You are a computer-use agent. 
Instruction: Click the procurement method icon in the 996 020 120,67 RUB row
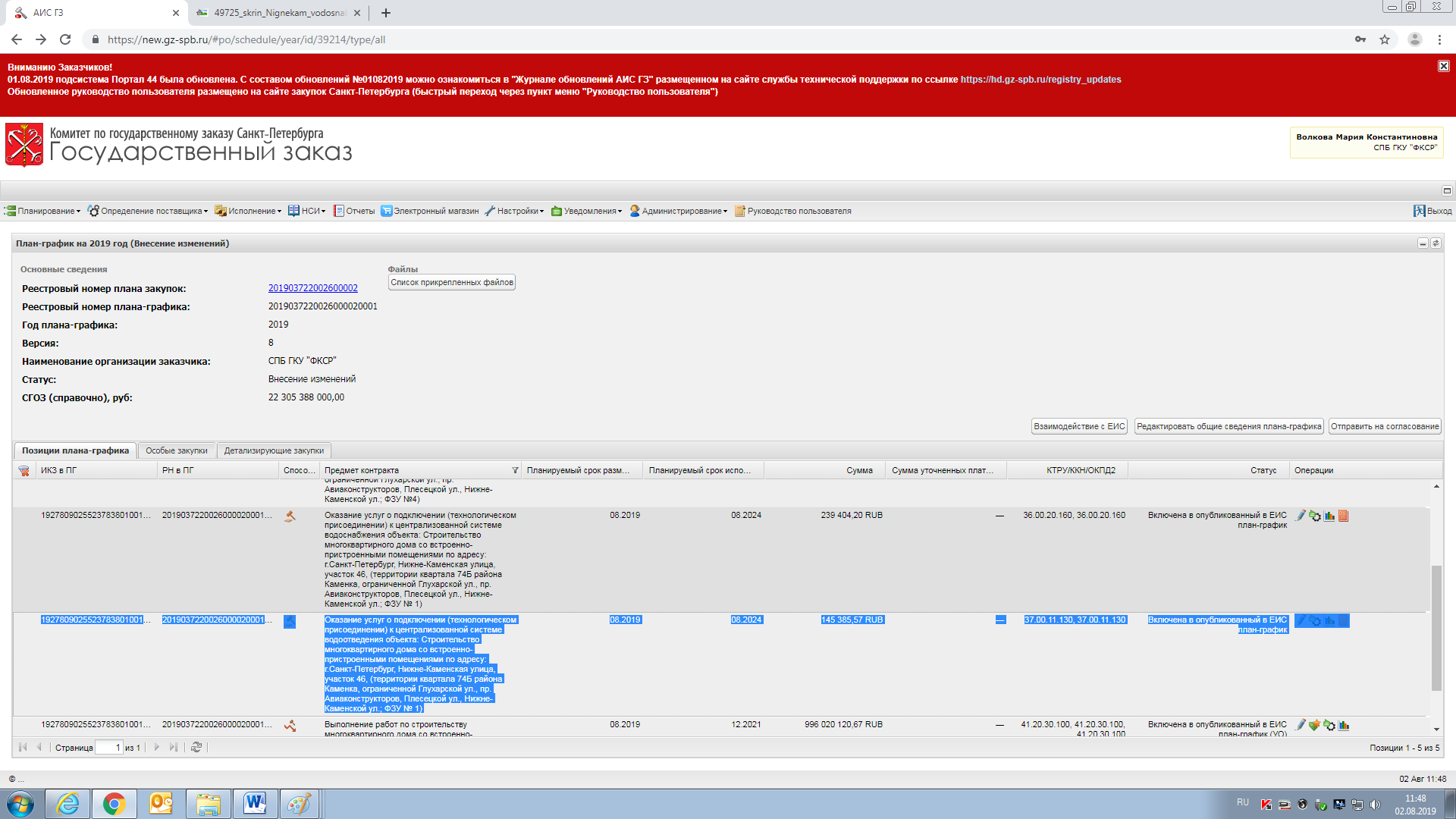click(x=290, y=726)
